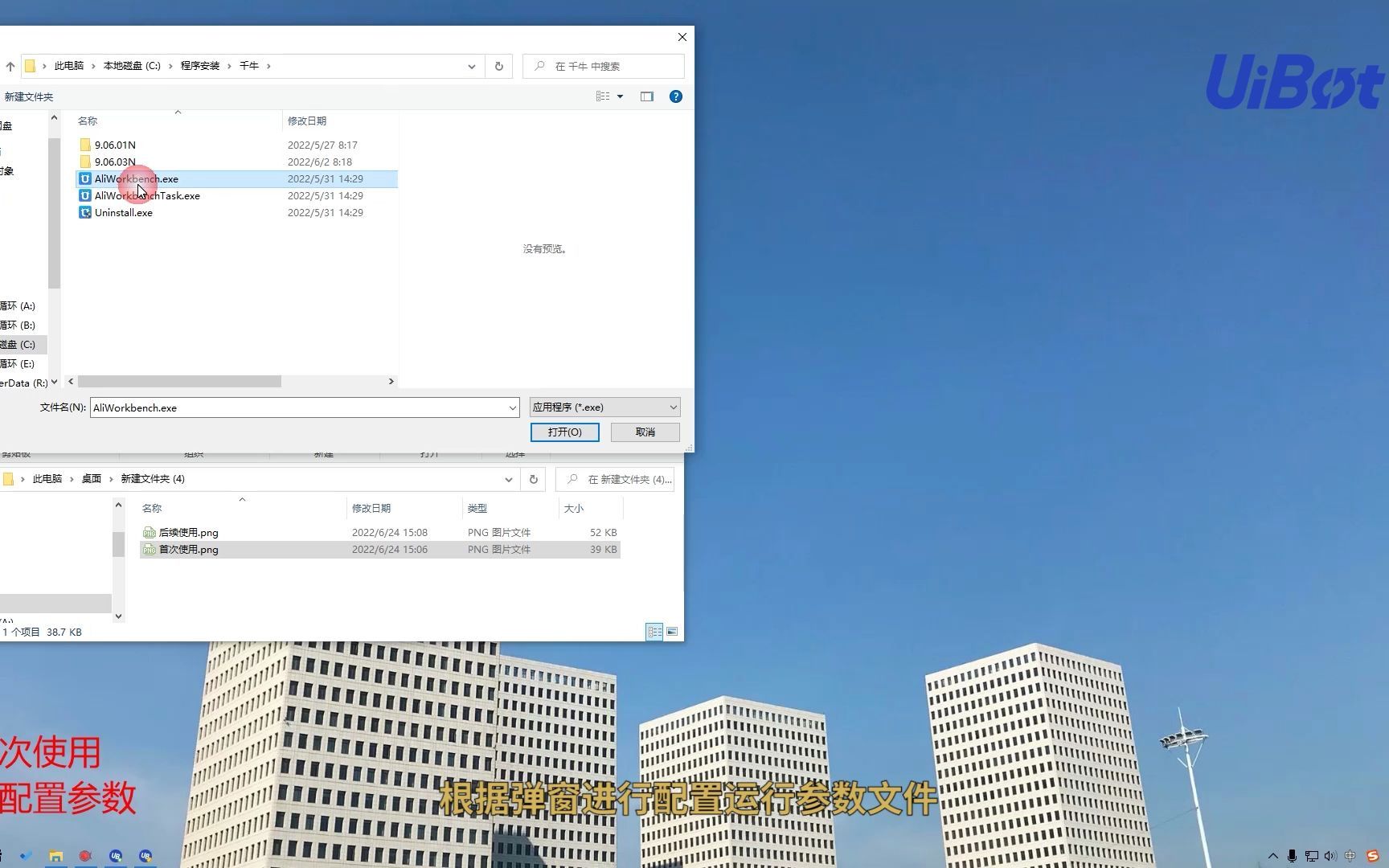1389x868 pixels.
Task: Open file type filter 应用程序 (*.exe) dropdown
Action: click(604, 407)
